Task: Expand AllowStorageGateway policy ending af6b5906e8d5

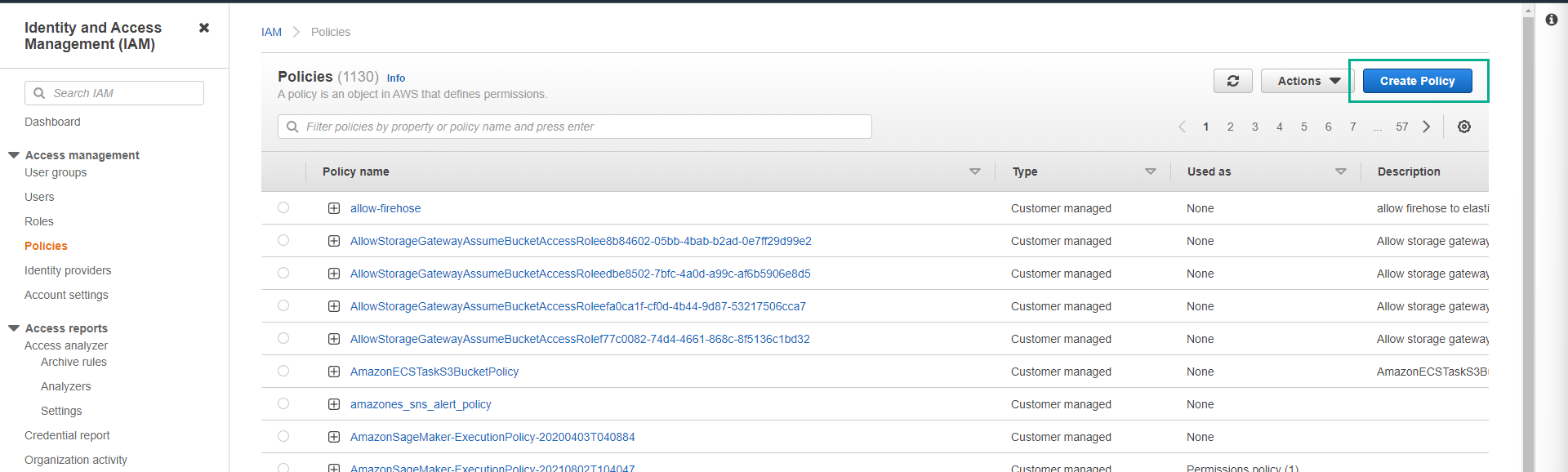Action: point(334,274)
